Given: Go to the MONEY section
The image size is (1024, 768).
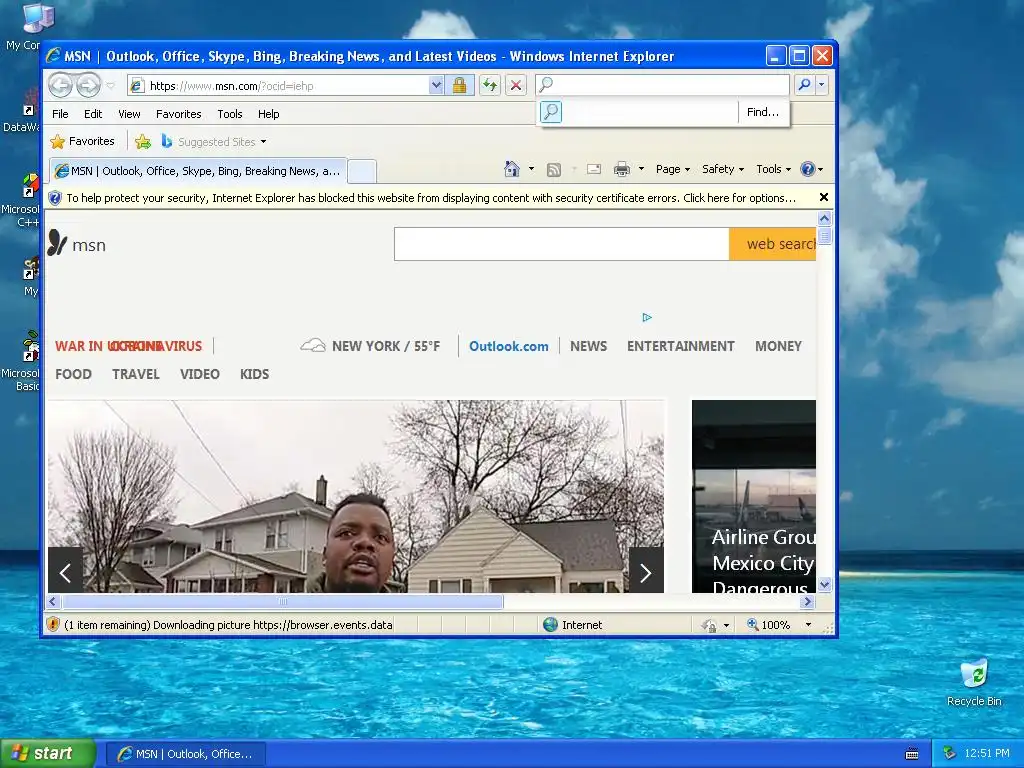Looking at the screenshot, I should 778,346.
